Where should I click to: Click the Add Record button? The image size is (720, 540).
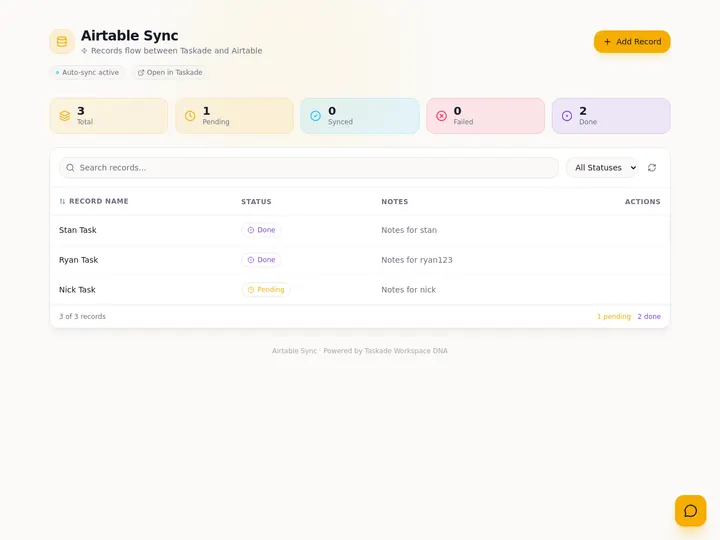point(632,42)
